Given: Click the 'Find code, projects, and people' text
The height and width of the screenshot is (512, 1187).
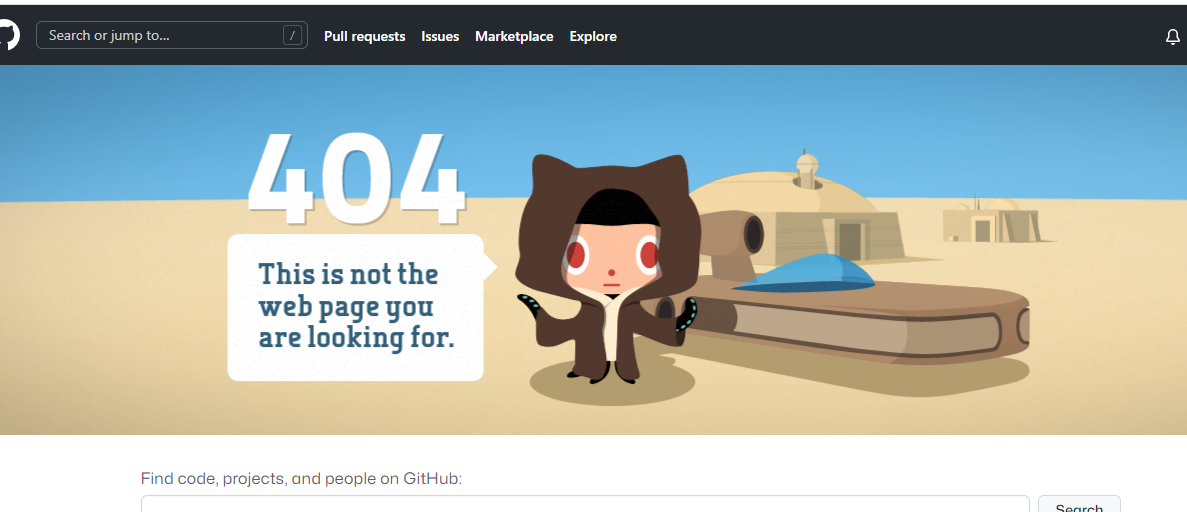Looking at the screenshot, I should point(301,479).
